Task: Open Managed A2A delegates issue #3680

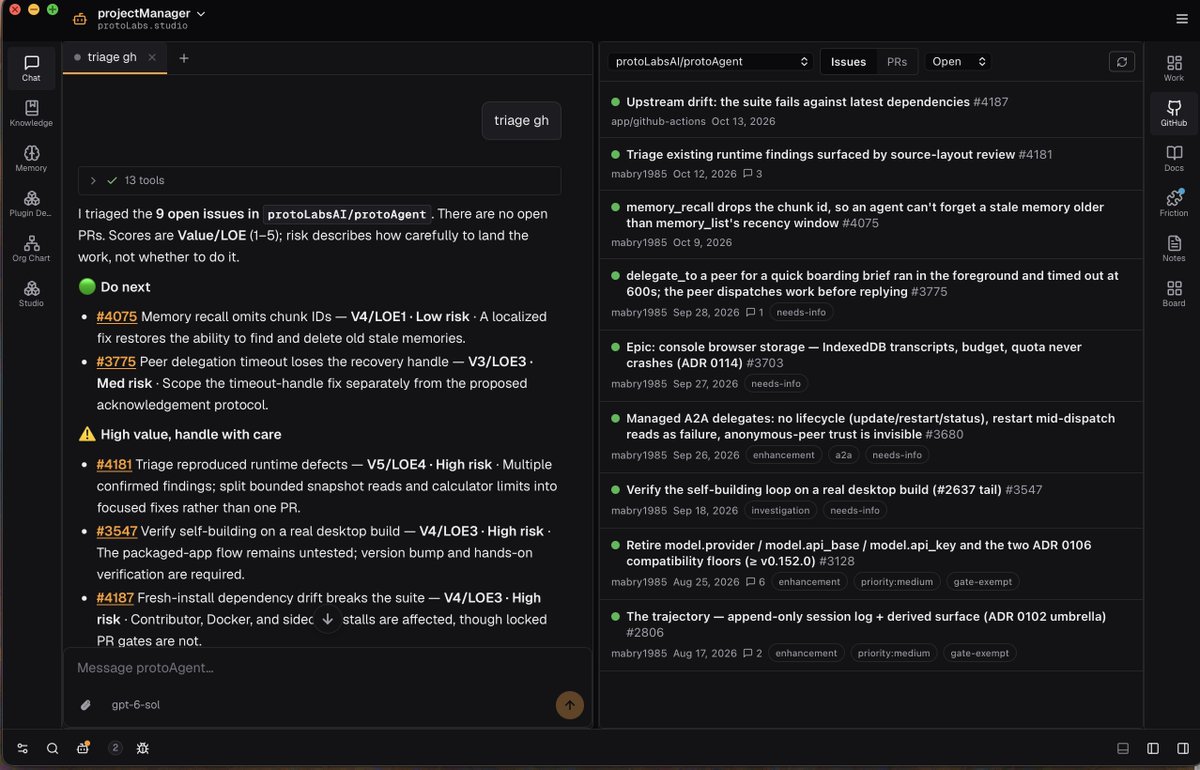Action: (x=870, y=436)
